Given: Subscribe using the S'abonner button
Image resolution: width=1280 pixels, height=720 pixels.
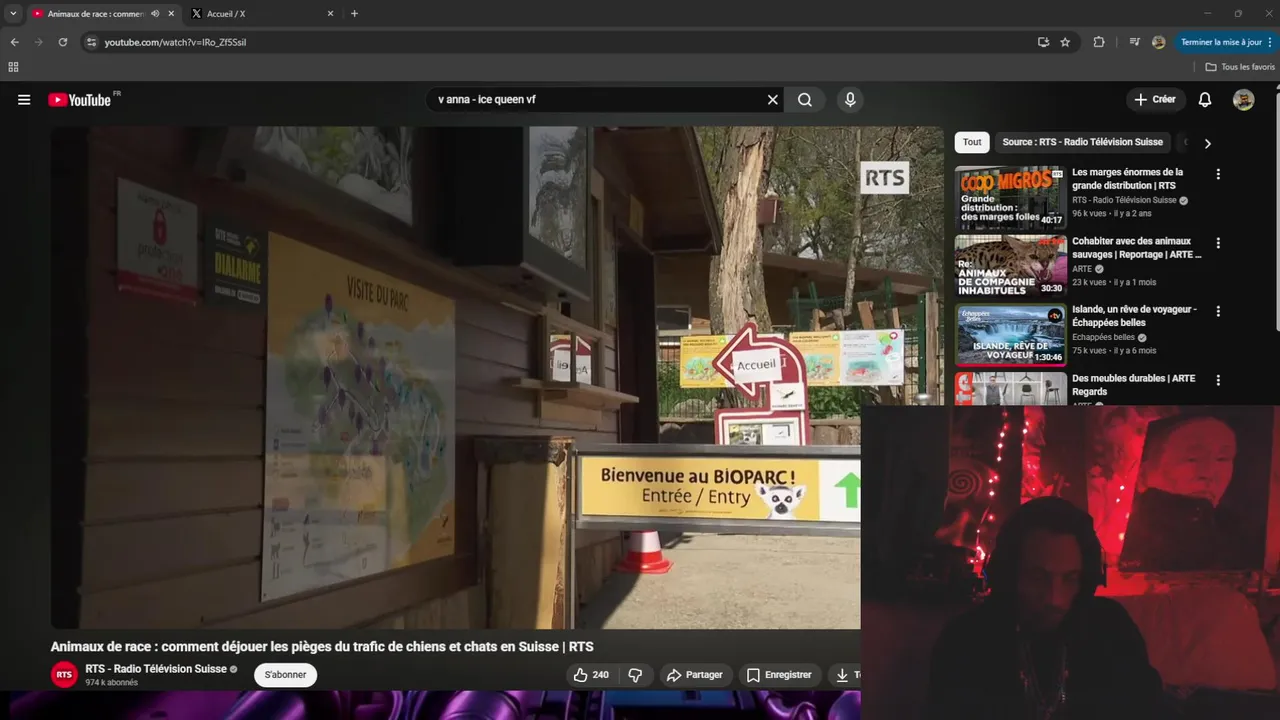Looking at the screenshot, I should click(286, 675).
